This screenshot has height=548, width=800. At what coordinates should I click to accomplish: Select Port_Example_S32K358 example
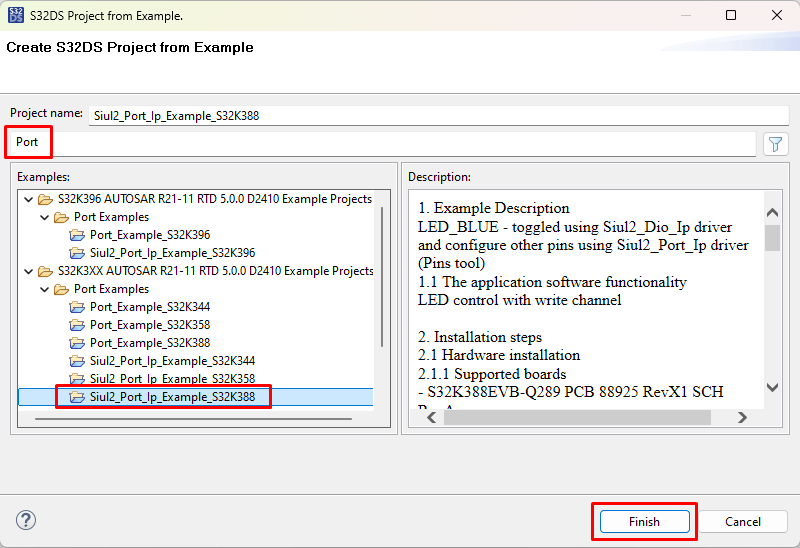tap(150, 325)
